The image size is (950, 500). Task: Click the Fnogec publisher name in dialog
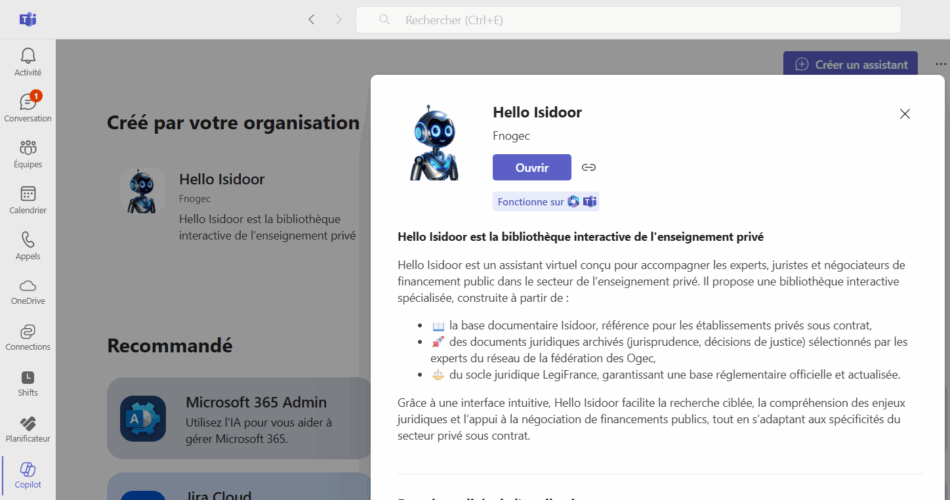coord(511,136)
